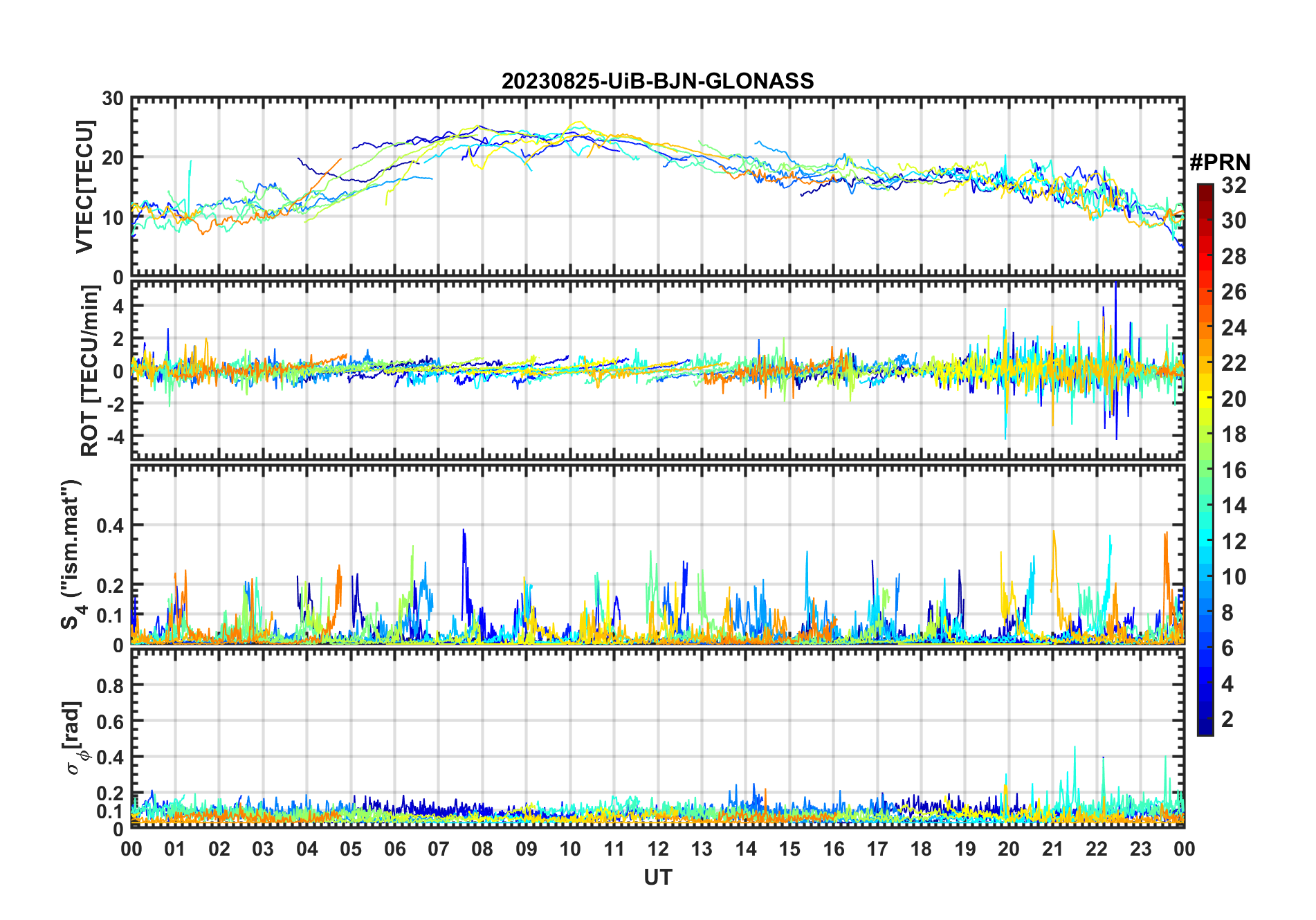
Task: Click the plot title 20230825-UiB-BJN-GLONASS
Action: pyautogui.click(x=657, y=81)
